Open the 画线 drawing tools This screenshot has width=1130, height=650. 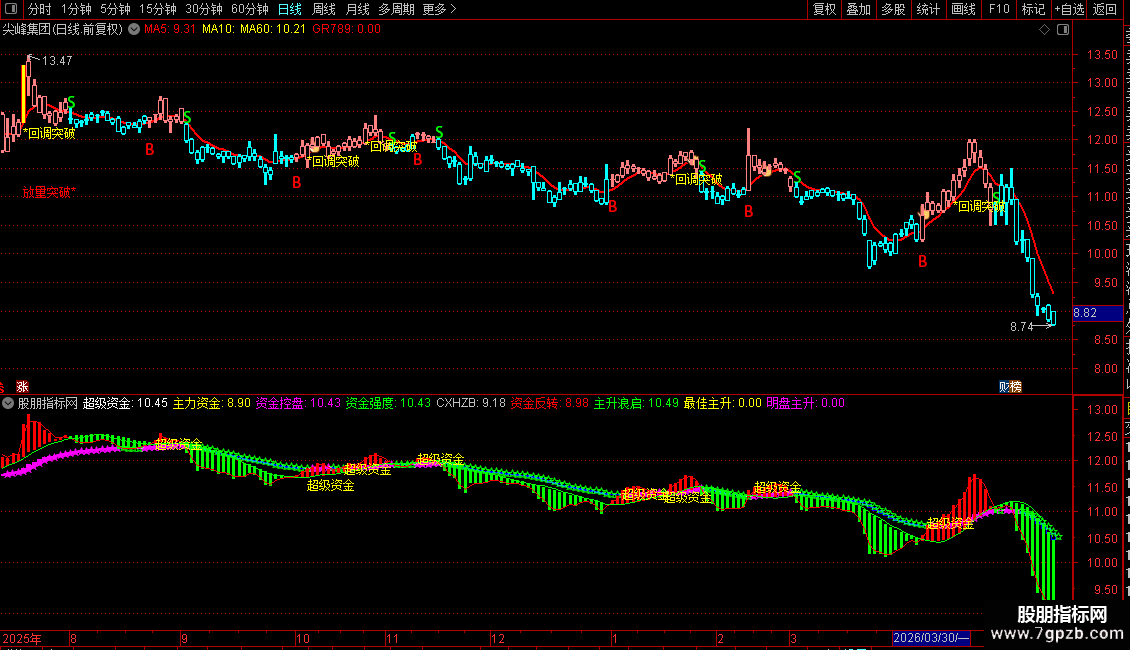coord(964,9)
